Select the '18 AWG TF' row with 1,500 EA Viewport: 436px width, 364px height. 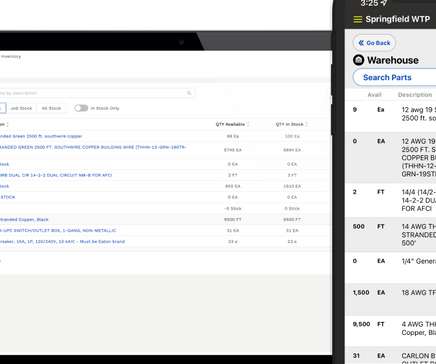pyautogui.click(x=391, y=300)
